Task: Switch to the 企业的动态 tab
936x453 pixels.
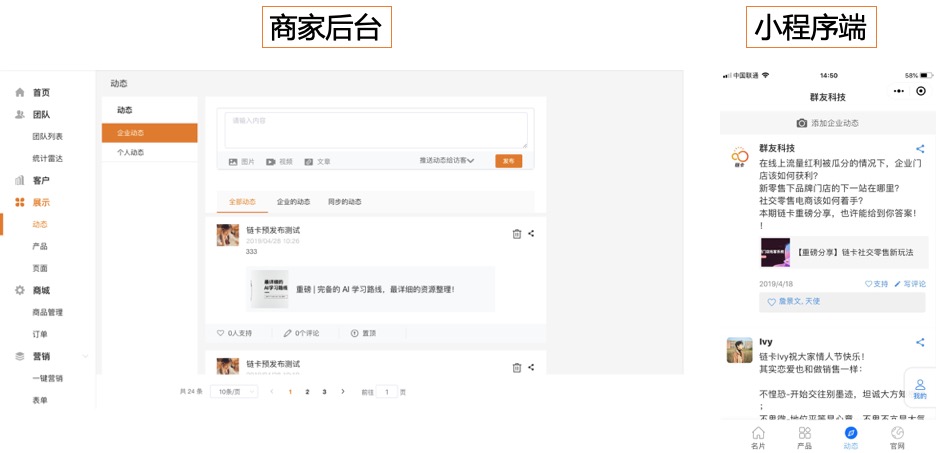Action: coord(293,201)
